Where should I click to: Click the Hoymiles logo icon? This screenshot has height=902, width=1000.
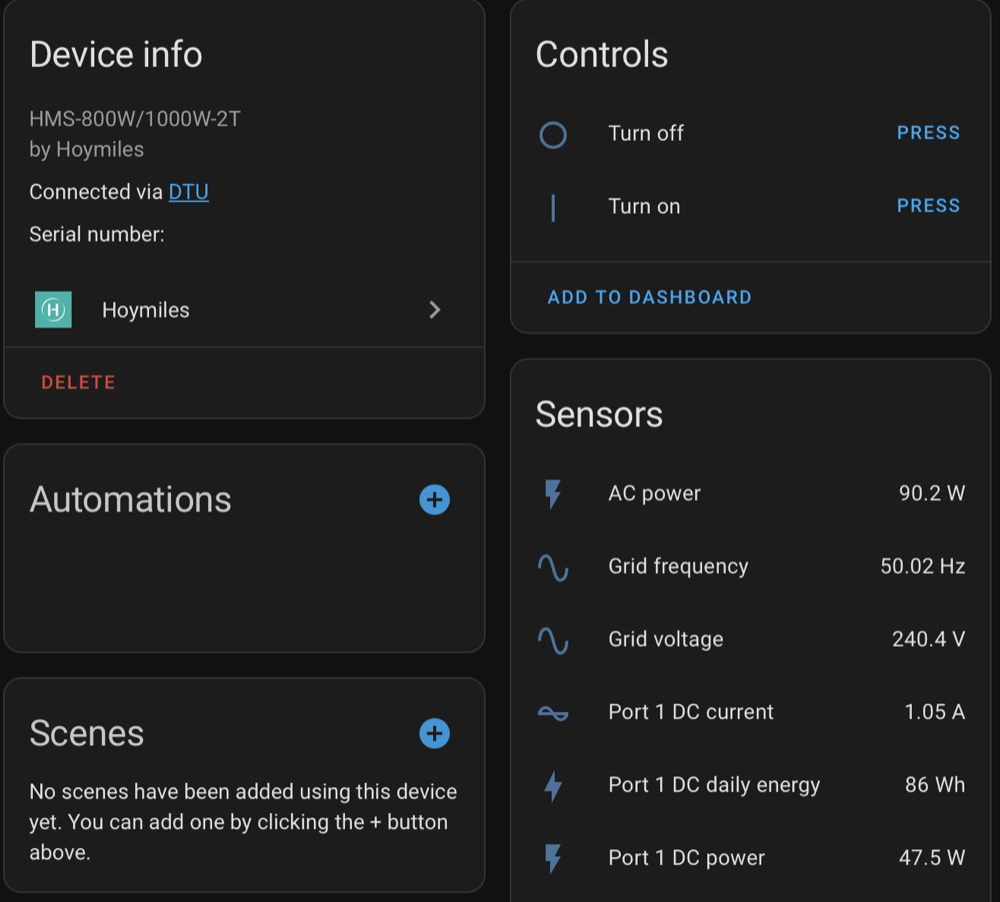point(53,310)
